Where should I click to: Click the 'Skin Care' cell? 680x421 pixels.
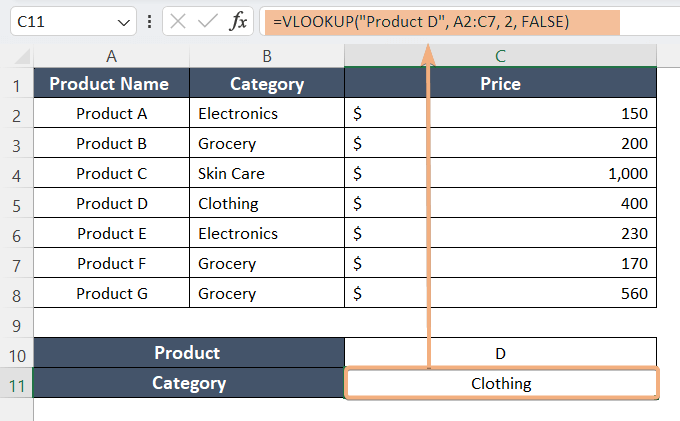click(267, 173)
